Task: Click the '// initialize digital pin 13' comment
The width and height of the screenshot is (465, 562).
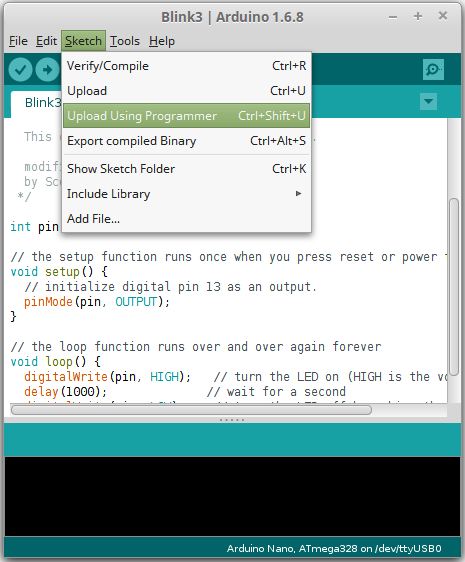Action: (170, 287)
